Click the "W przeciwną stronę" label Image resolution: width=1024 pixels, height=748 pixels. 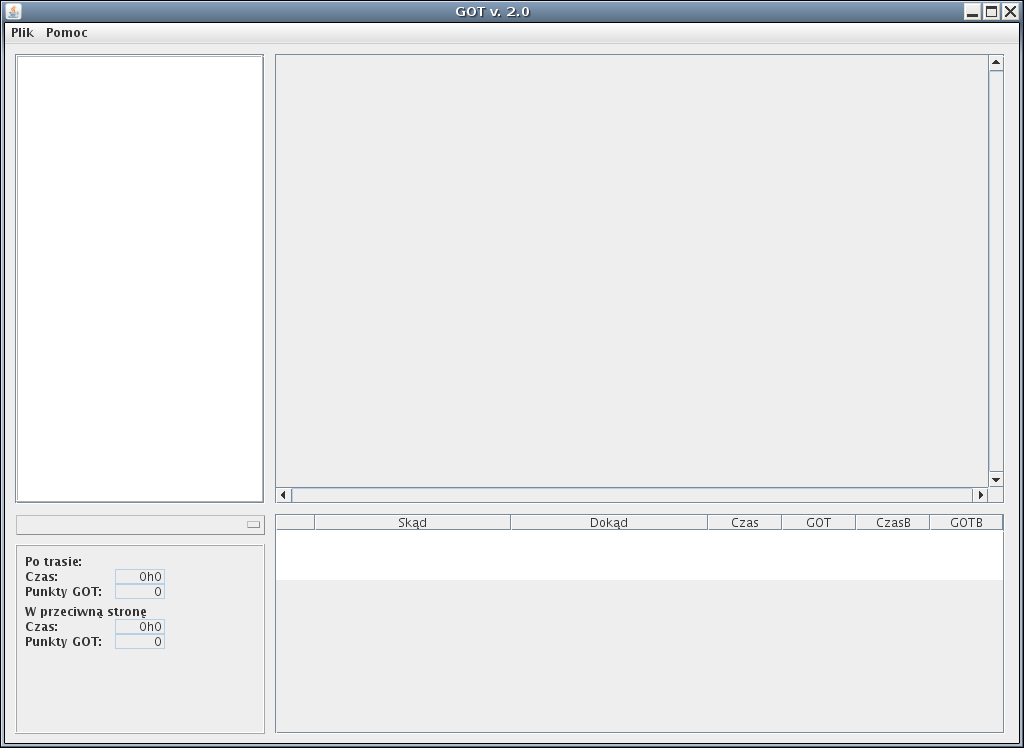point(86,611)
